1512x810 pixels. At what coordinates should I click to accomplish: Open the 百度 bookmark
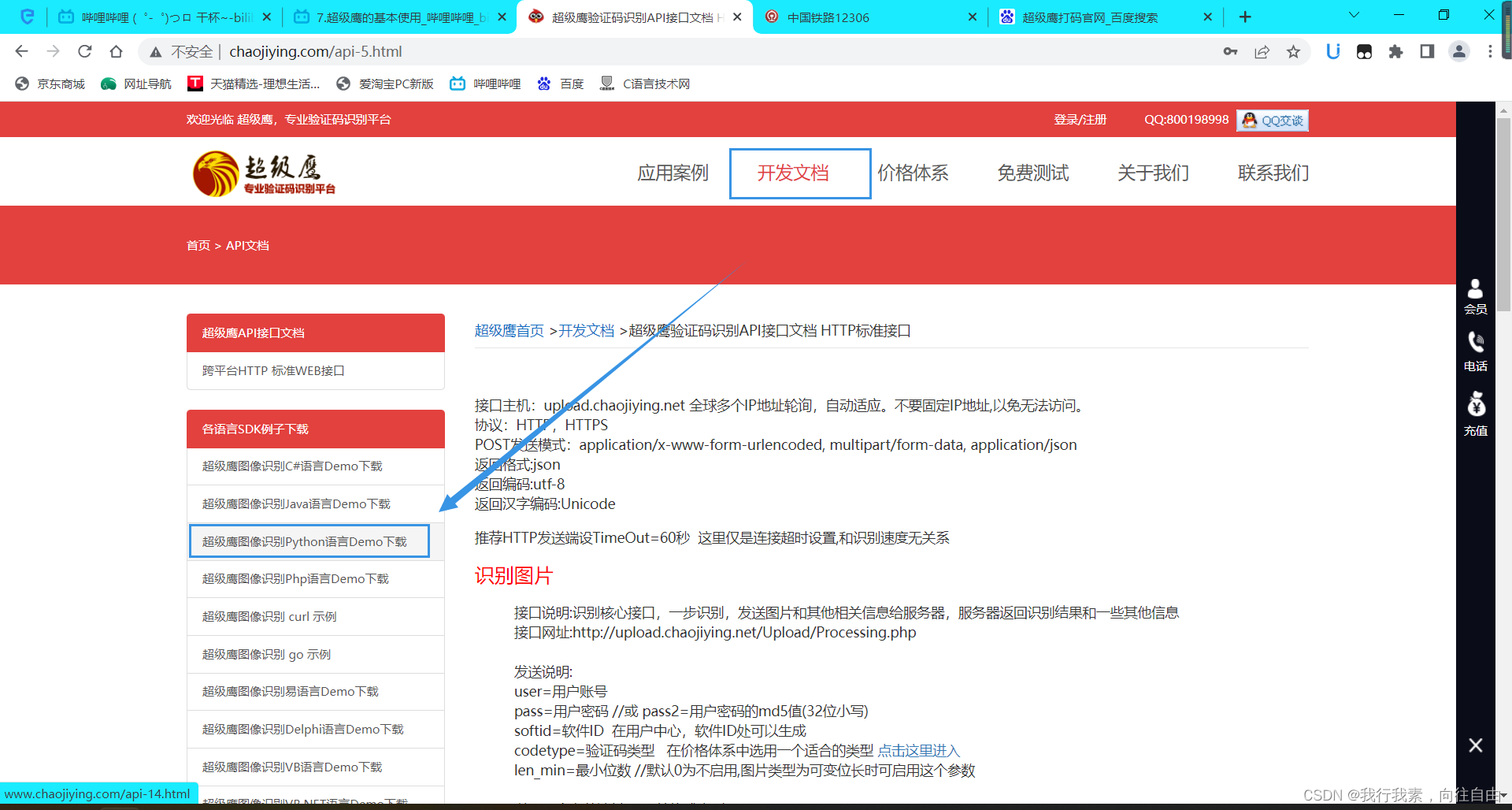(561, 84)
